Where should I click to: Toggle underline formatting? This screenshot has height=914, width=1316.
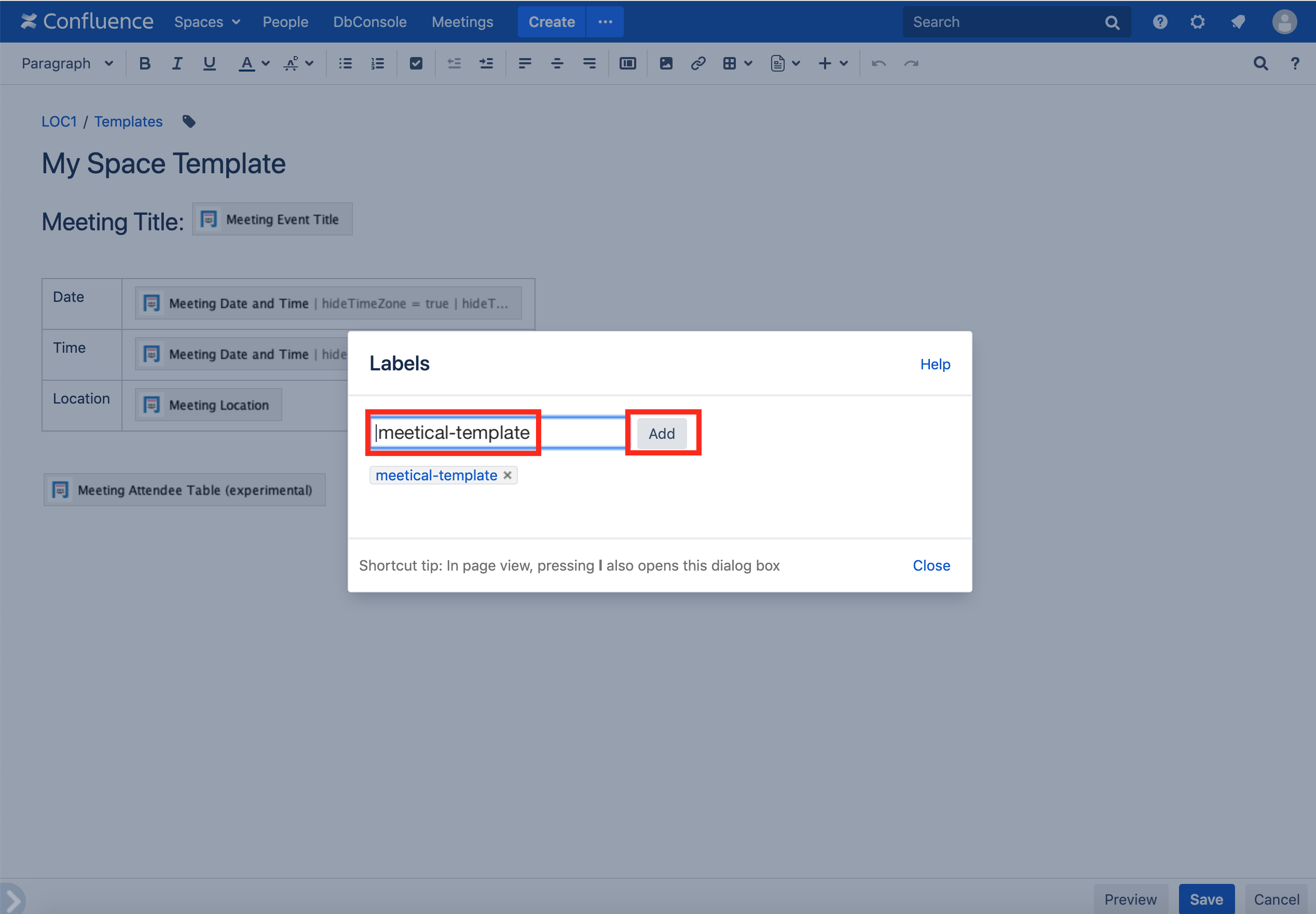click(210, 64)
